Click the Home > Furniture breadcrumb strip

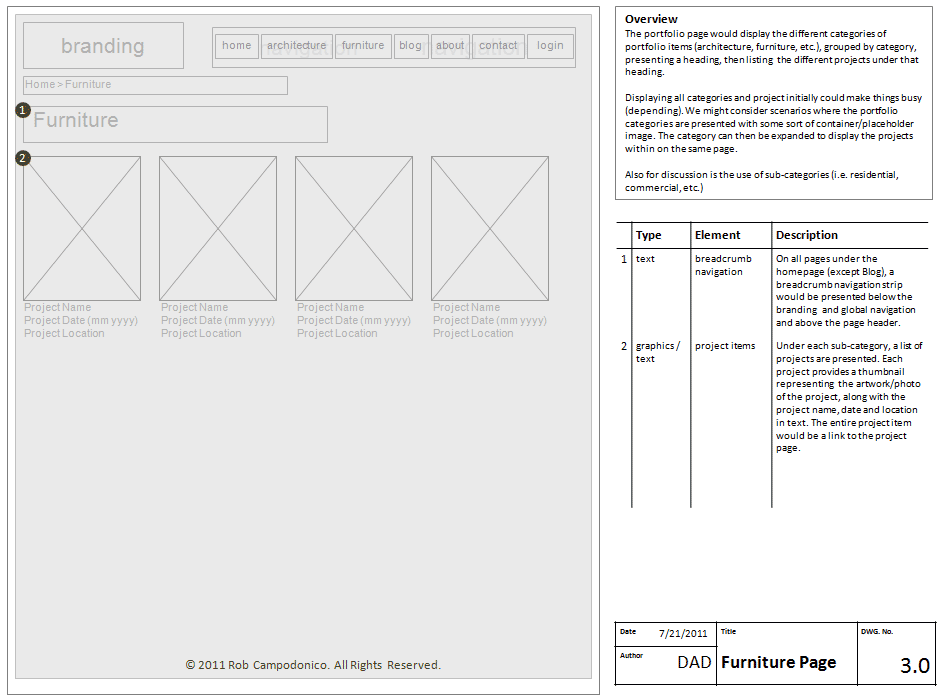point(155,85)
